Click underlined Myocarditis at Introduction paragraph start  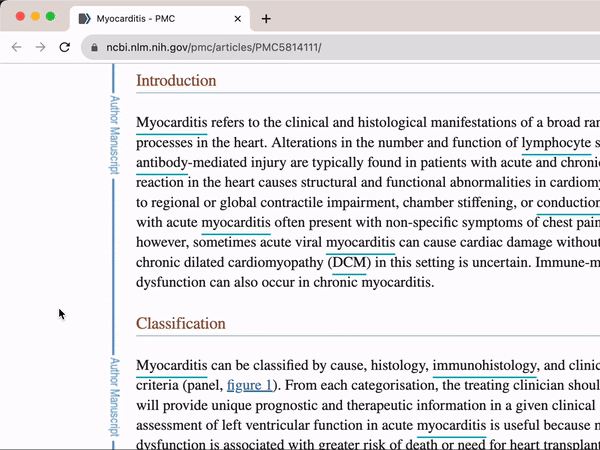click(x=171, y=123)
